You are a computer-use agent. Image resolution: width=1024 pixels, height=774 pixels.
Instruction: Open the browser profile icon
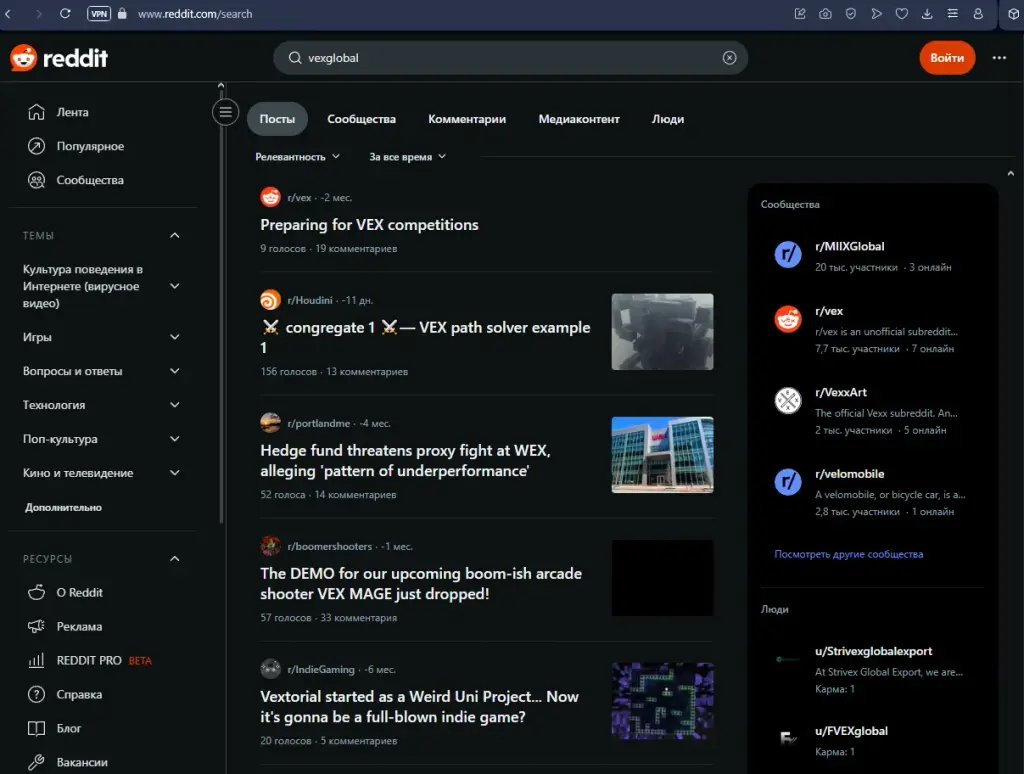(x=978, y=14)
